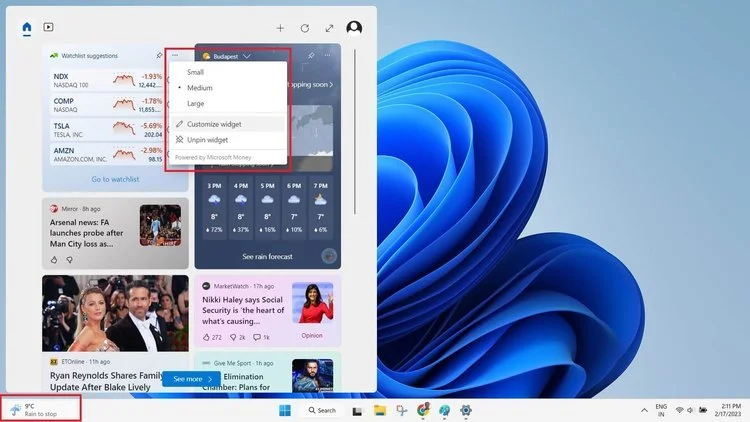Open the blue-green app icon beside Chrome

click(x=444, y=410)
